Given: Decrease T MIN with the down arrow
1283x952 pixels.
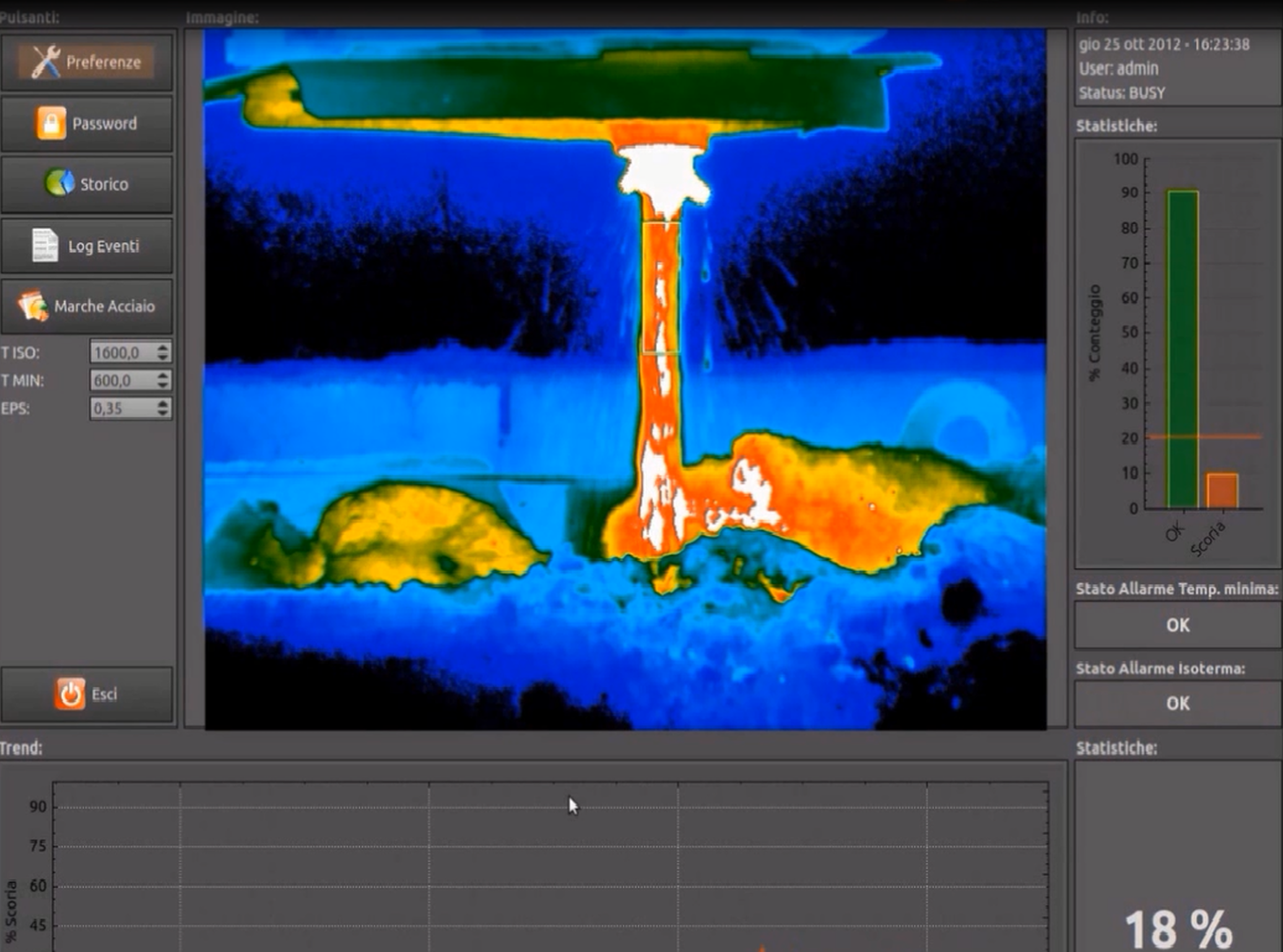Looking at the screenshot, I should [163, 385].
